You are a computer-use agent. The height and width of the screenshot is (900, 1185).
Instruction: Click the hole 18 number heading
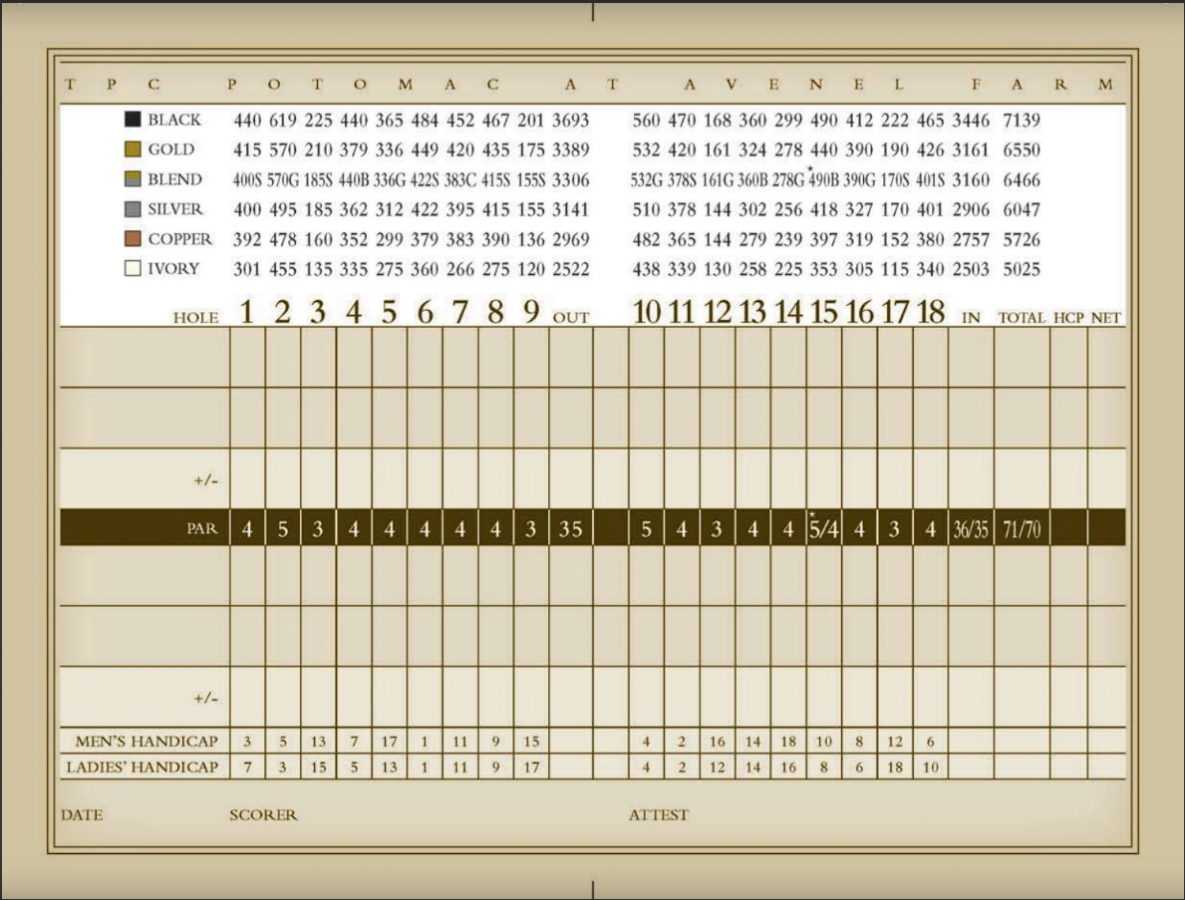[929, 312]
